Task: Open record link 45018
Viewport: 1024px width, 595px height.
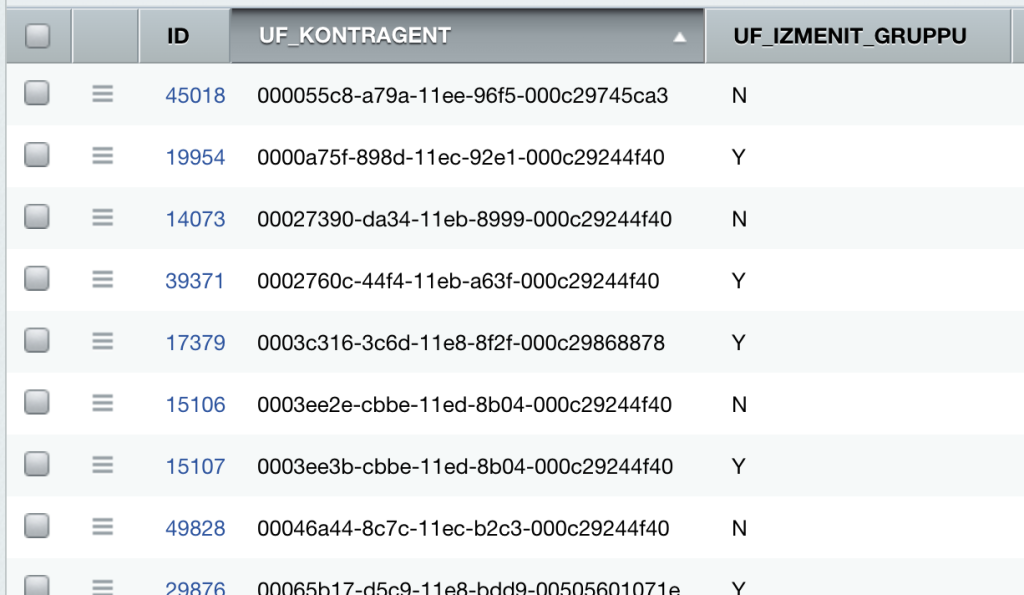Action: tap(195, 96)
